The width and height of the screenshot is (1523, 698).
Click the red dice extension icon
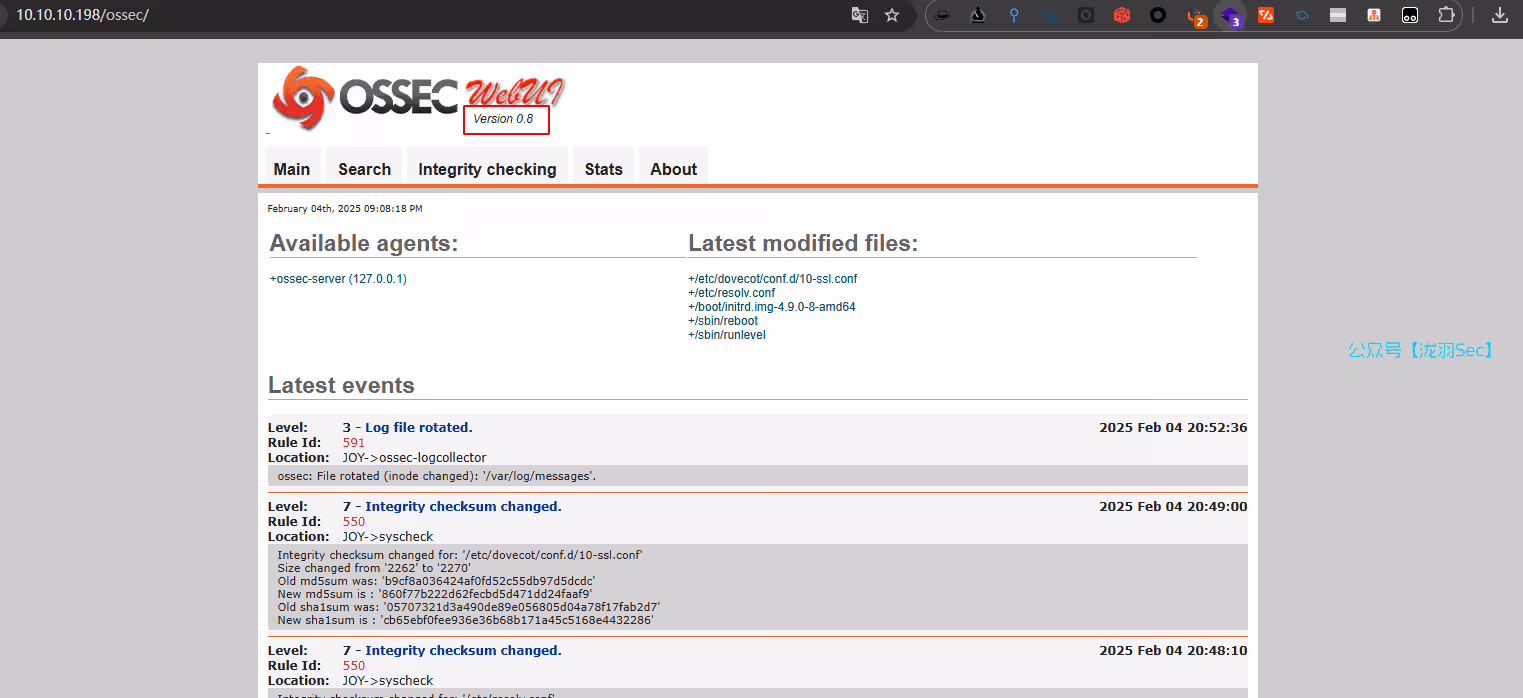(1122, 15)
